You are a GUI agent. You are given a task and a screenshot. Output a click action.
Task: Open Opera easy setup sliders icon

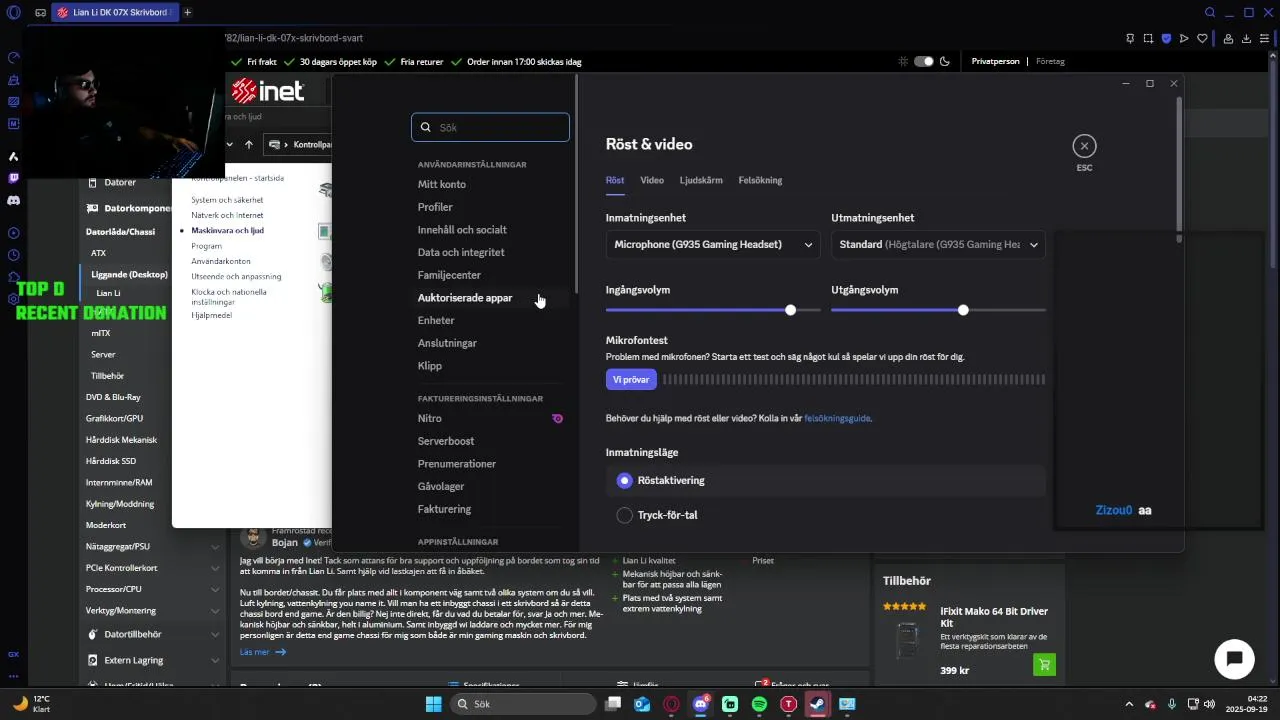coord(1264,39)
